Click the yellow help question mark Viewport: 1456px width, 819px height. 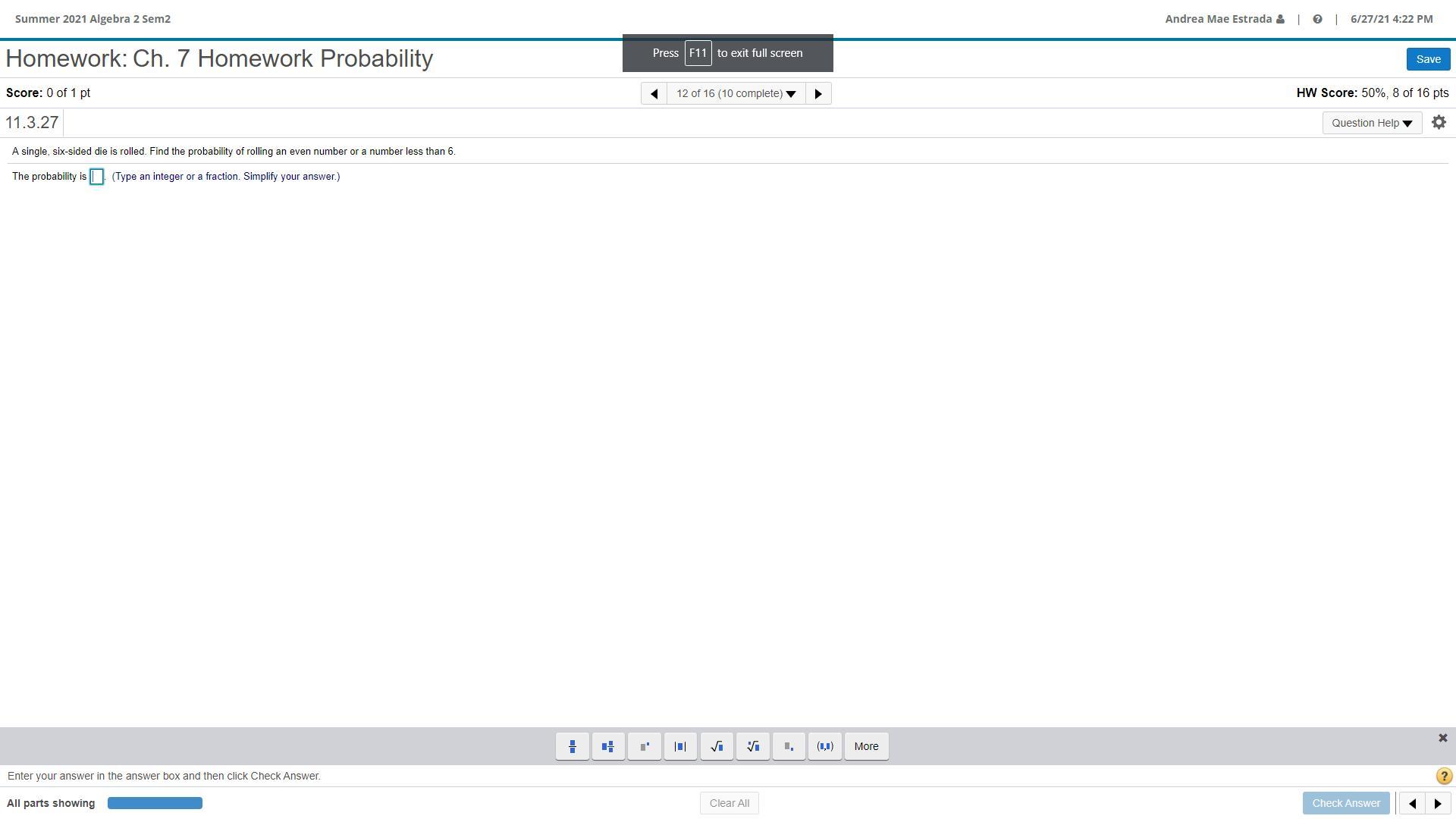point(1443,776)
